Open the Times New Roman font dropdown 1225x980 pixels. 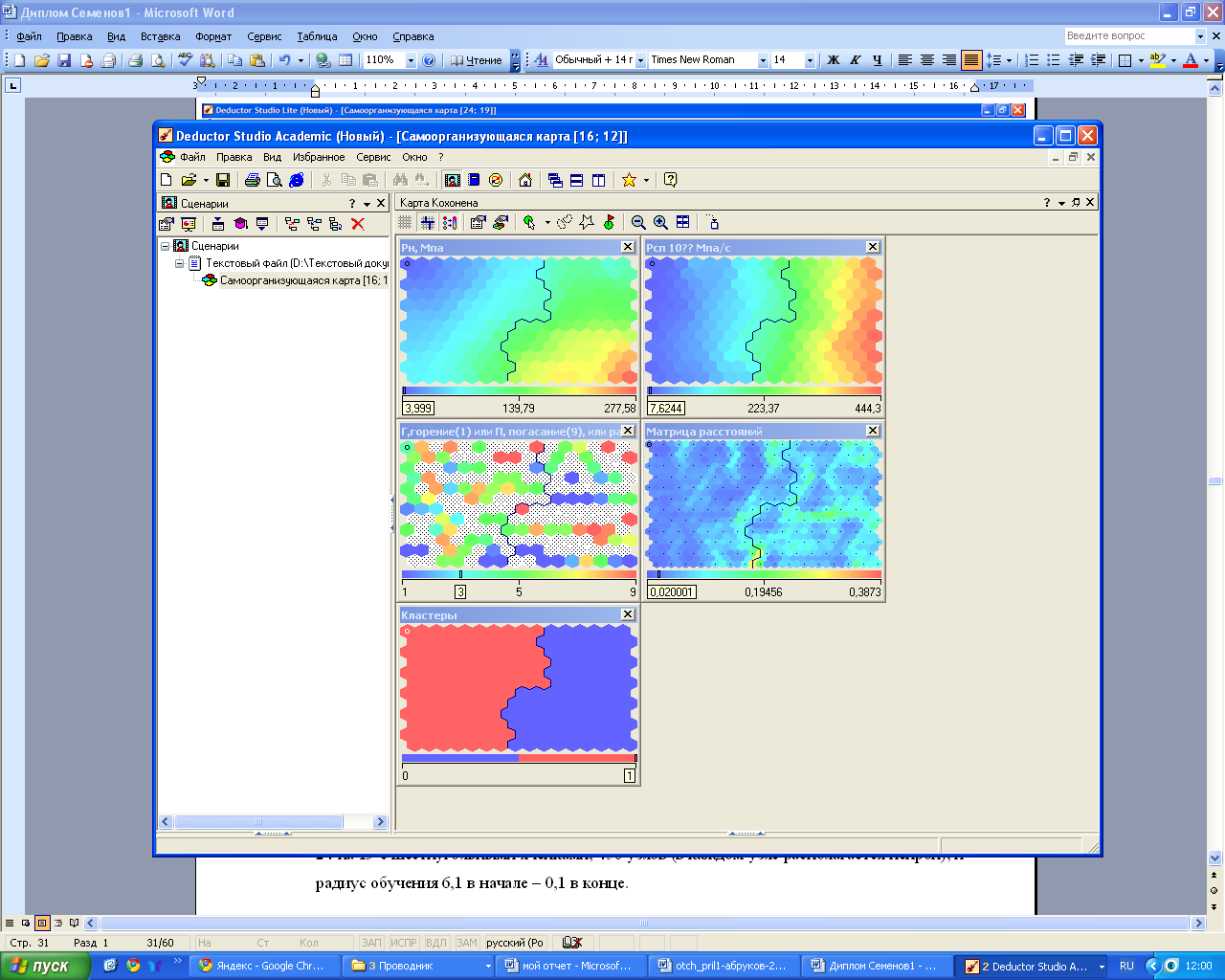763,60
